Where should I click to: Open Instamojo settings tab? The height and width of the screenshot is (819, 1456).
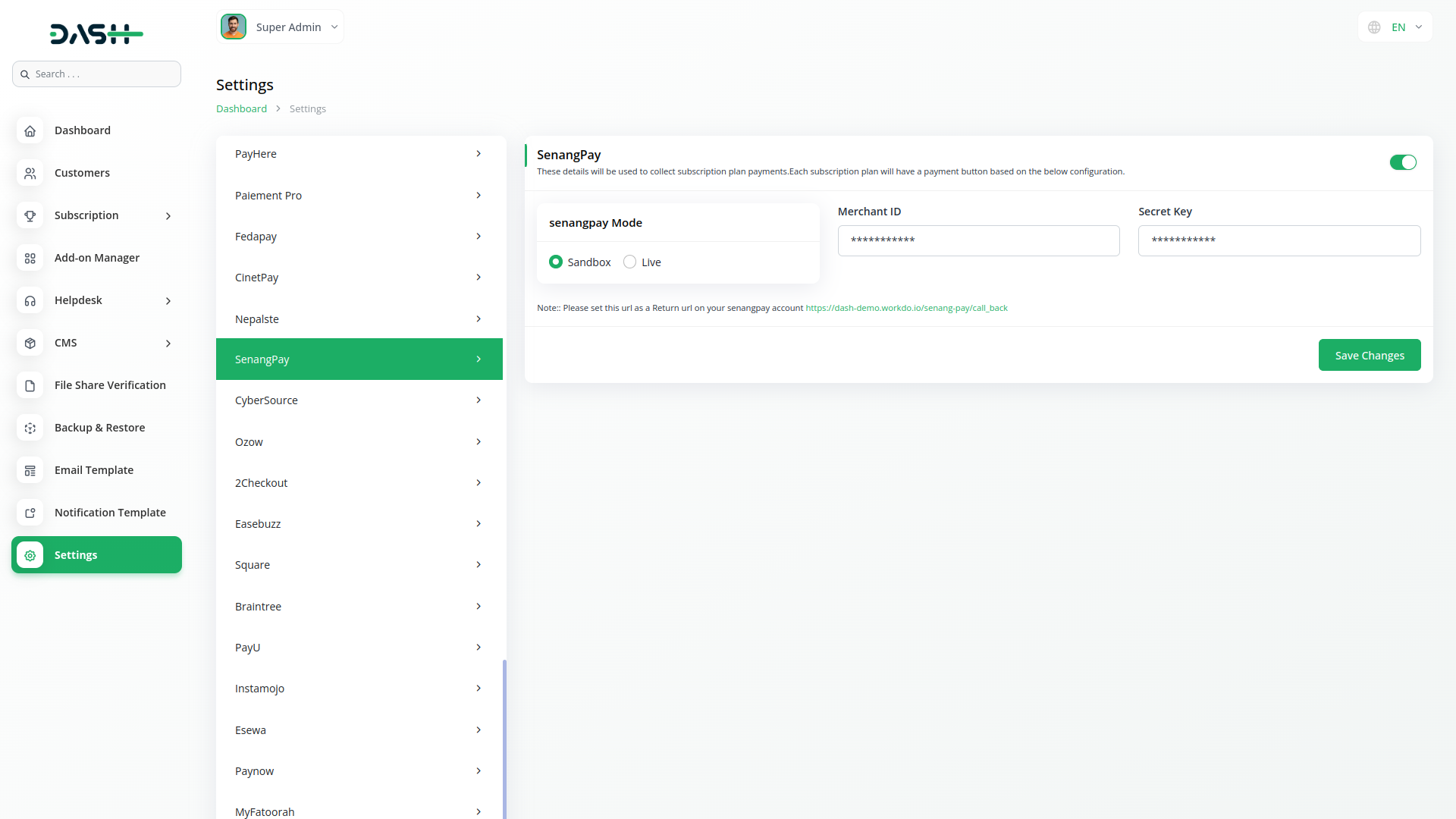(359, 689)
